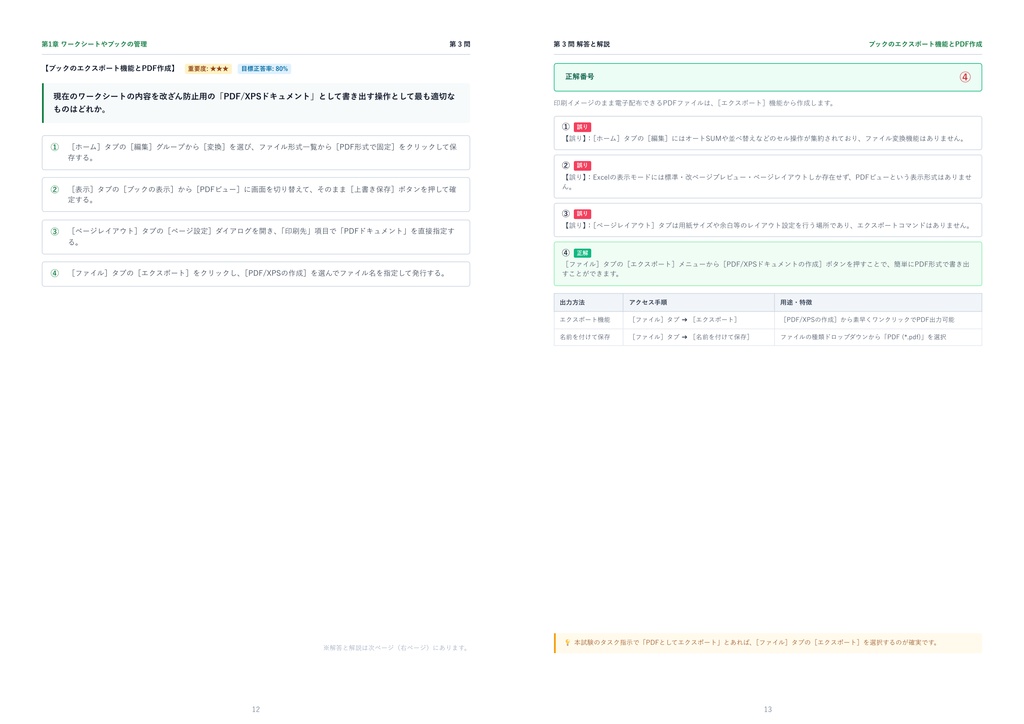Select answer option ④ about ファイル tab エクスポート
This screenshot has width=1024, height=724.
[x=256, y=274]
